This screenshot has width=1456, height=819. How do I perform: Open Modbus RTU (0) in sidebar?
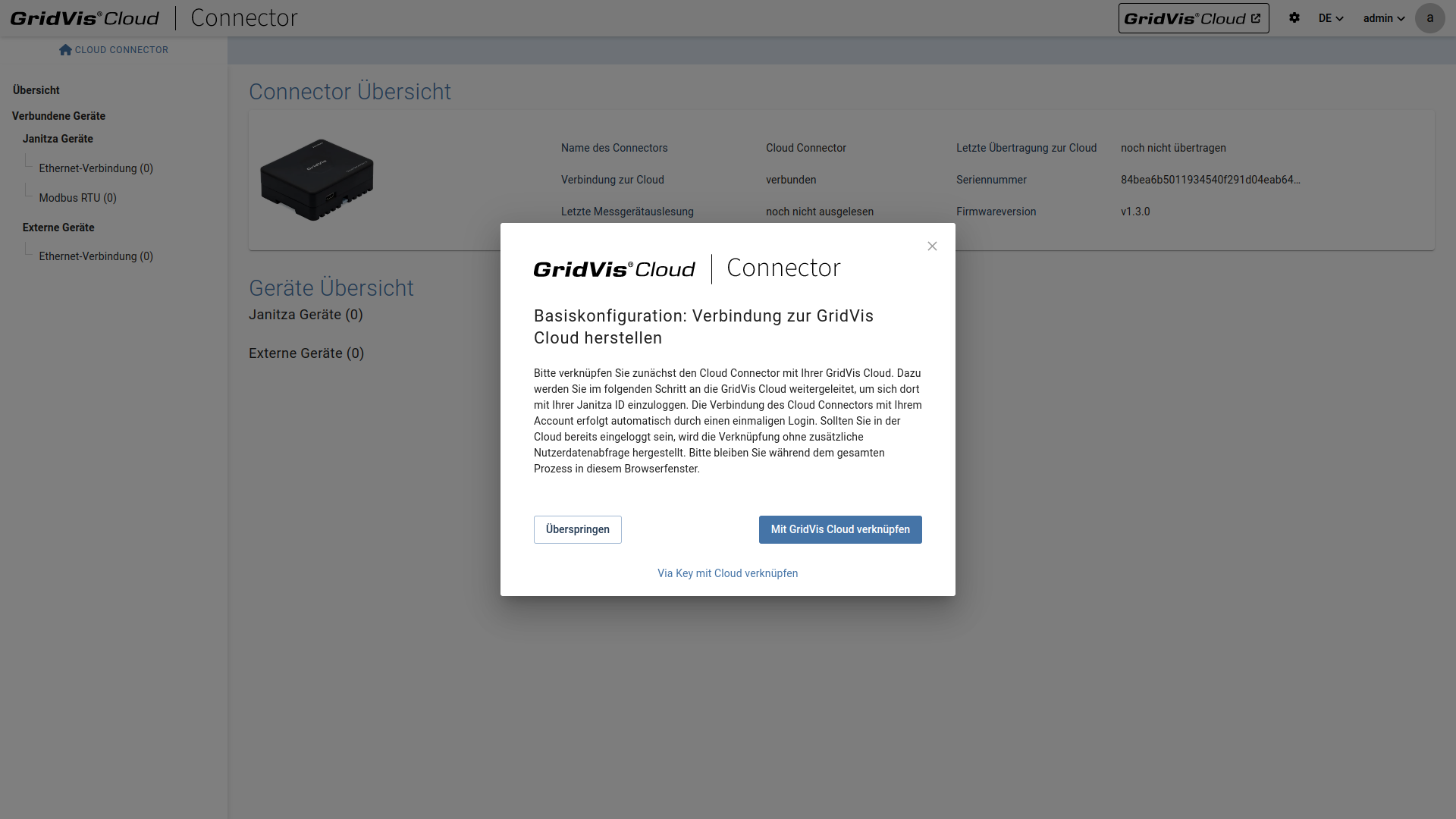[77, 198]
